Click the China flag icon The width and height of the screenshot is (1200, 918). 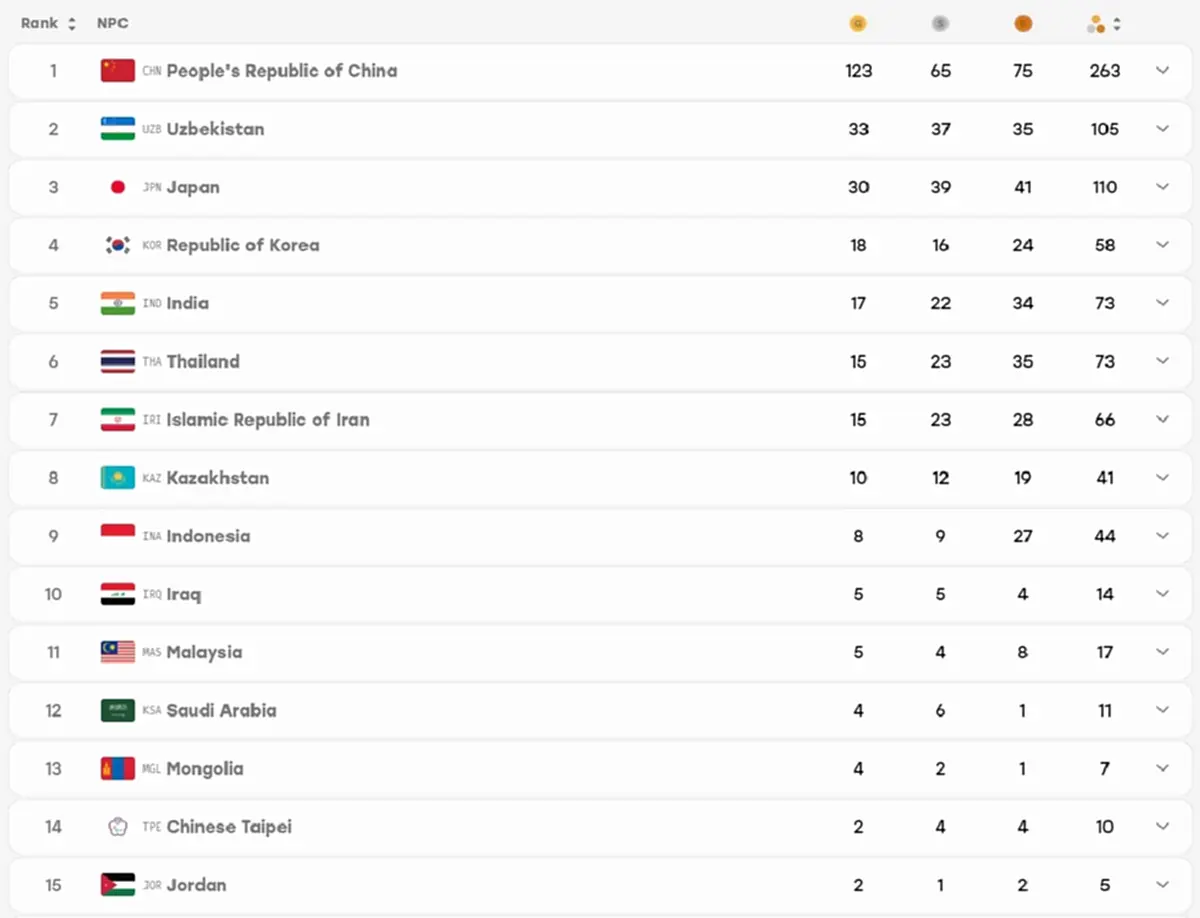pyautogui.click(x=117, y=71)
